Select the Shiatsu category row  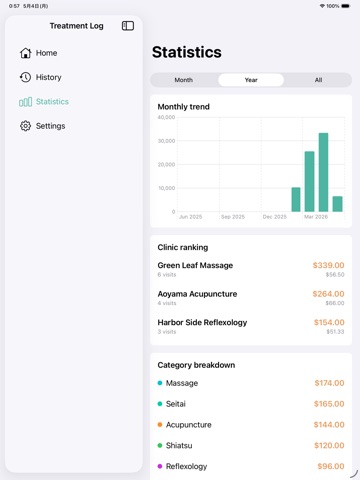(x=251, y=446)
